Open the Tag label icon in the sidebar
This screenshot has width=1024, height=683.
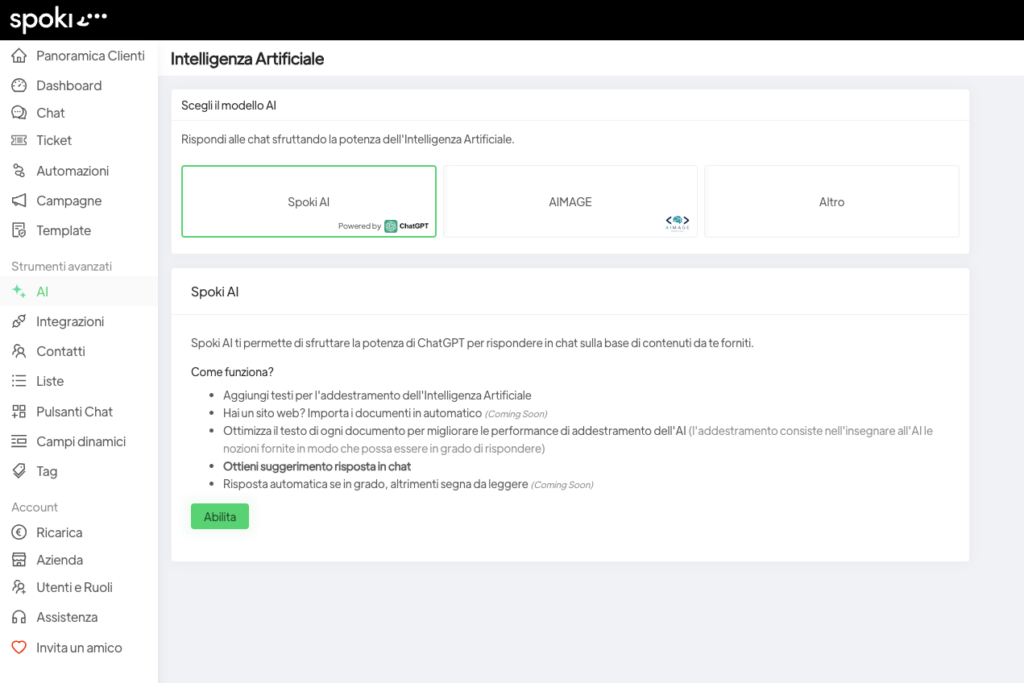pos(20,471)
